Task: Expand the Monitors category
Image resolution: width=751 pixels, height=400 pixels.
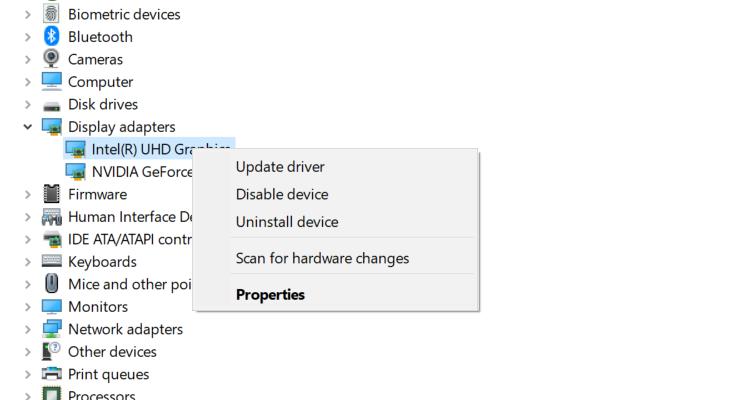Action: pos(28,307)
